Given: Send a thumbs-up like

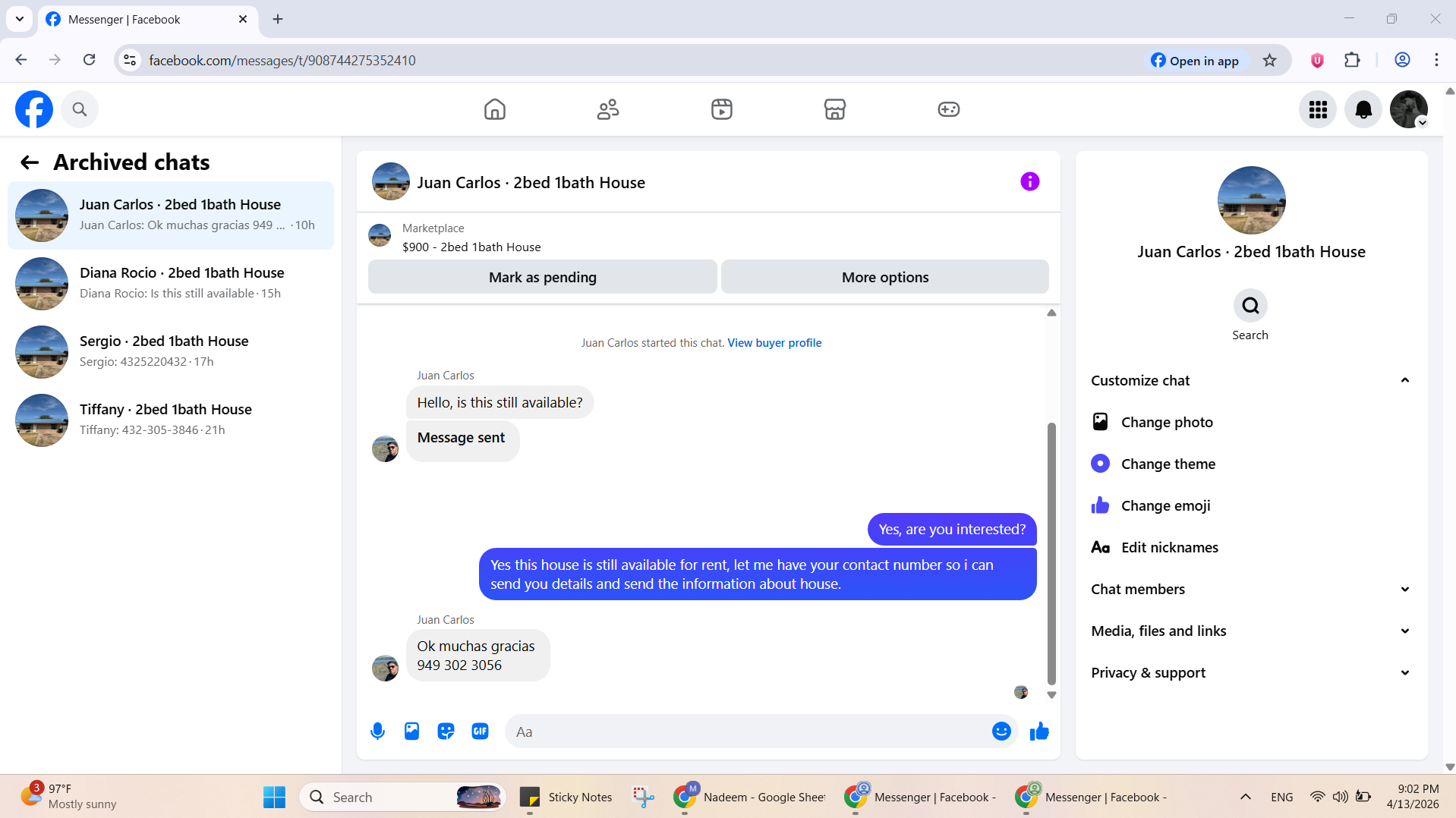Looking at the screenshot, I should pyautogui.click(x=1039, y=731).
